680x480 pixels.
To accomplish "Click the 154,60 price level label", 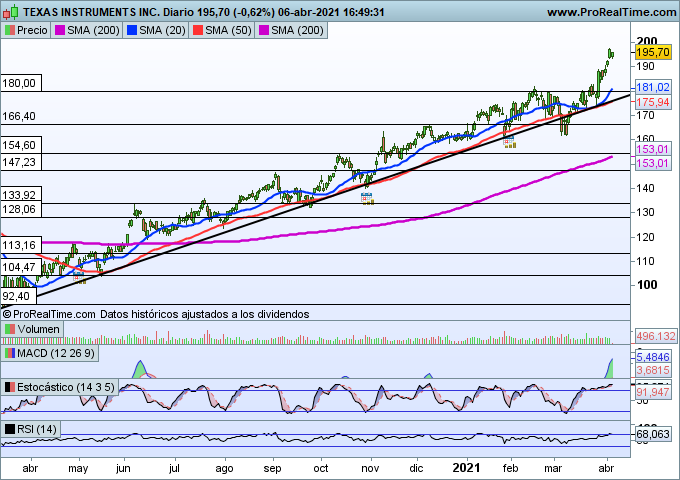I will tap(21, 145).
